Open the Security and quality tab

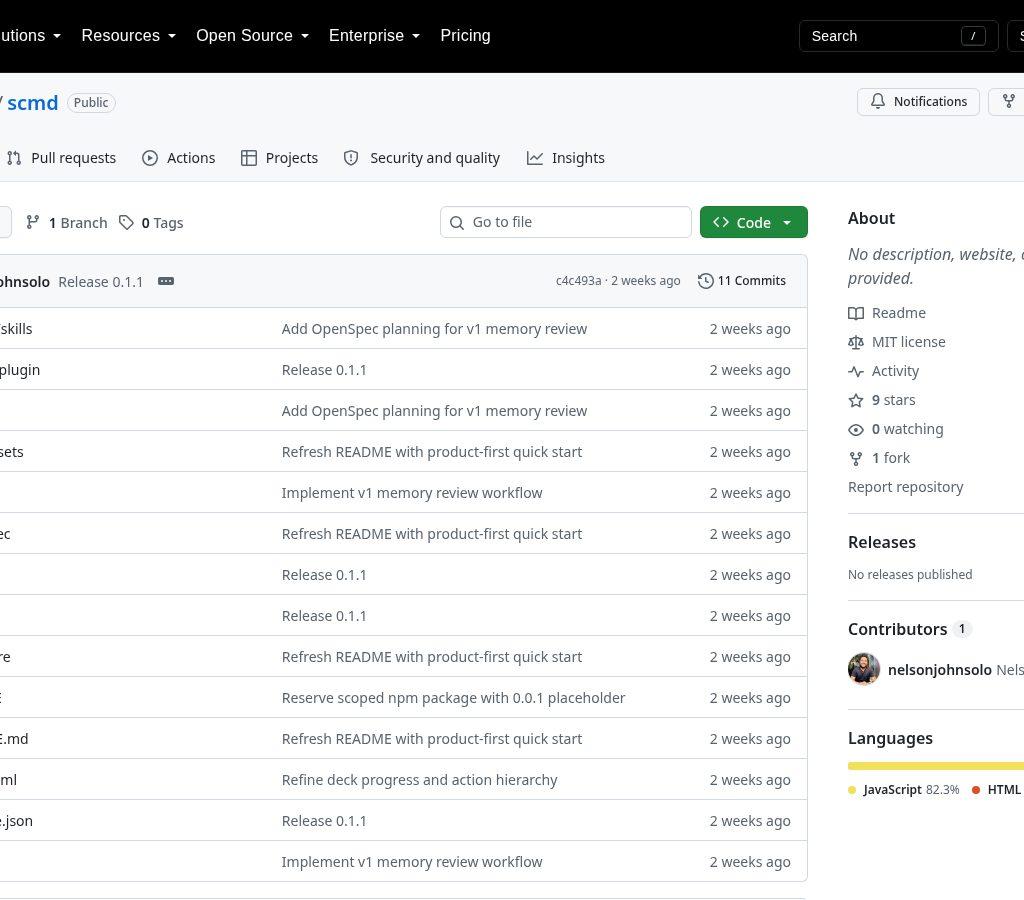[422, 158]
